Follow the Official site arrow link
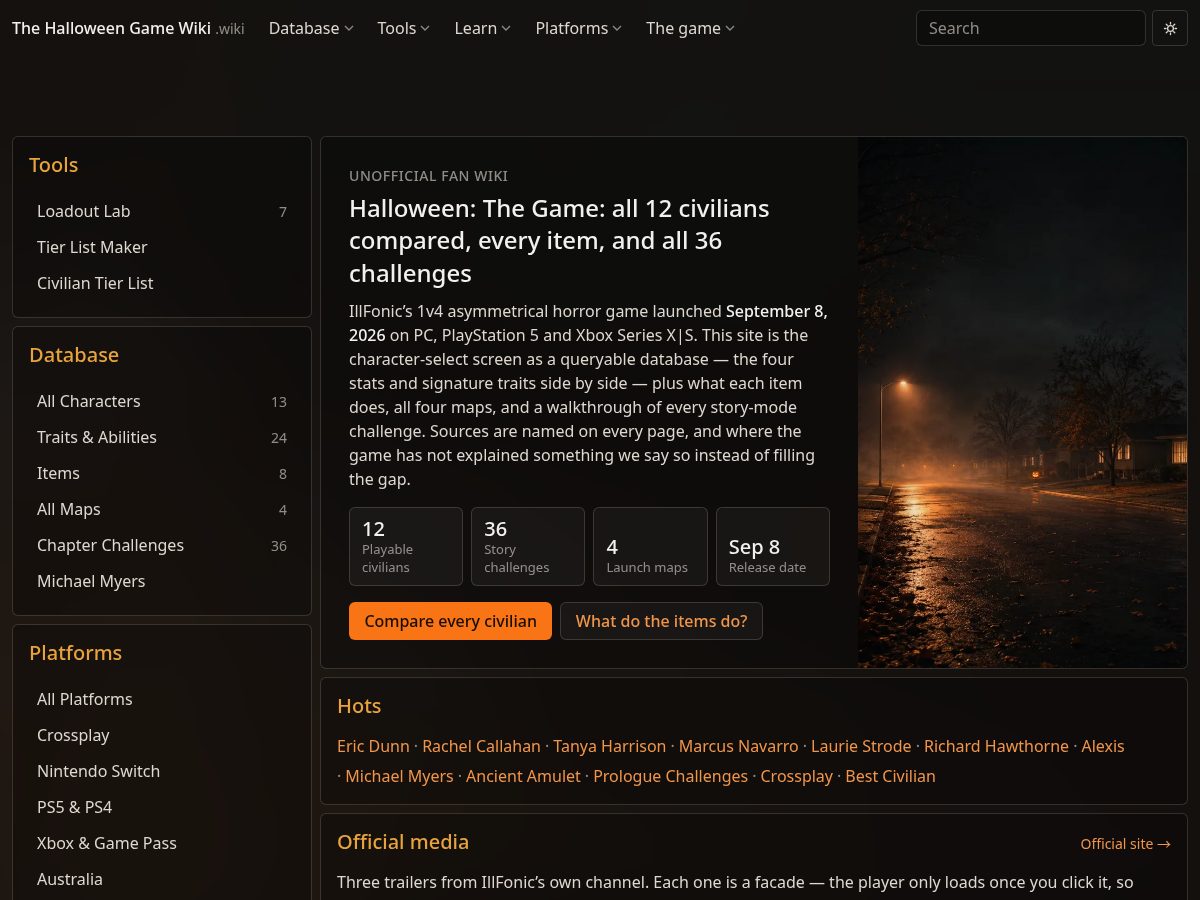Screen dimensions: 1200x900 coord(1125,844)
